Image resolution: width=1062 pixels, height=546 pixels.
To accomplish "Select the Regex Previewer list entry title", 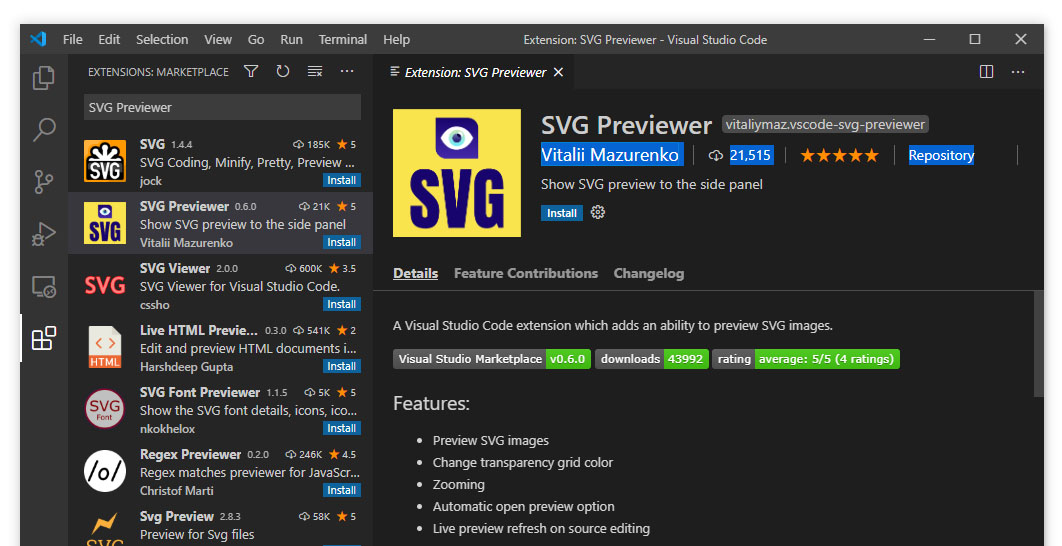I will coord(190,454).
